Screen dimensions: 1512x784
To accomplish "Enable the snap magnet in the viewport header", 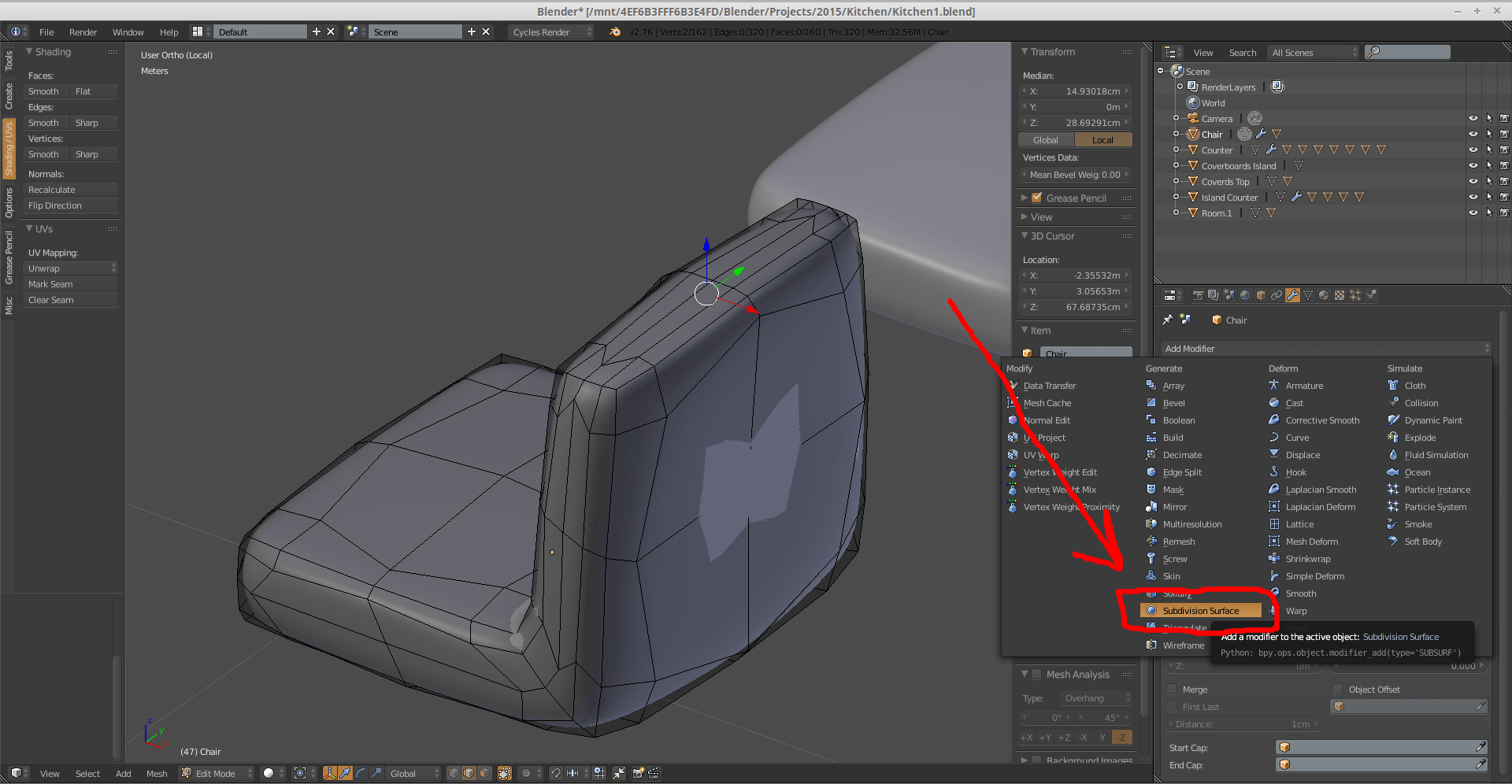I will tap(557, 773).
